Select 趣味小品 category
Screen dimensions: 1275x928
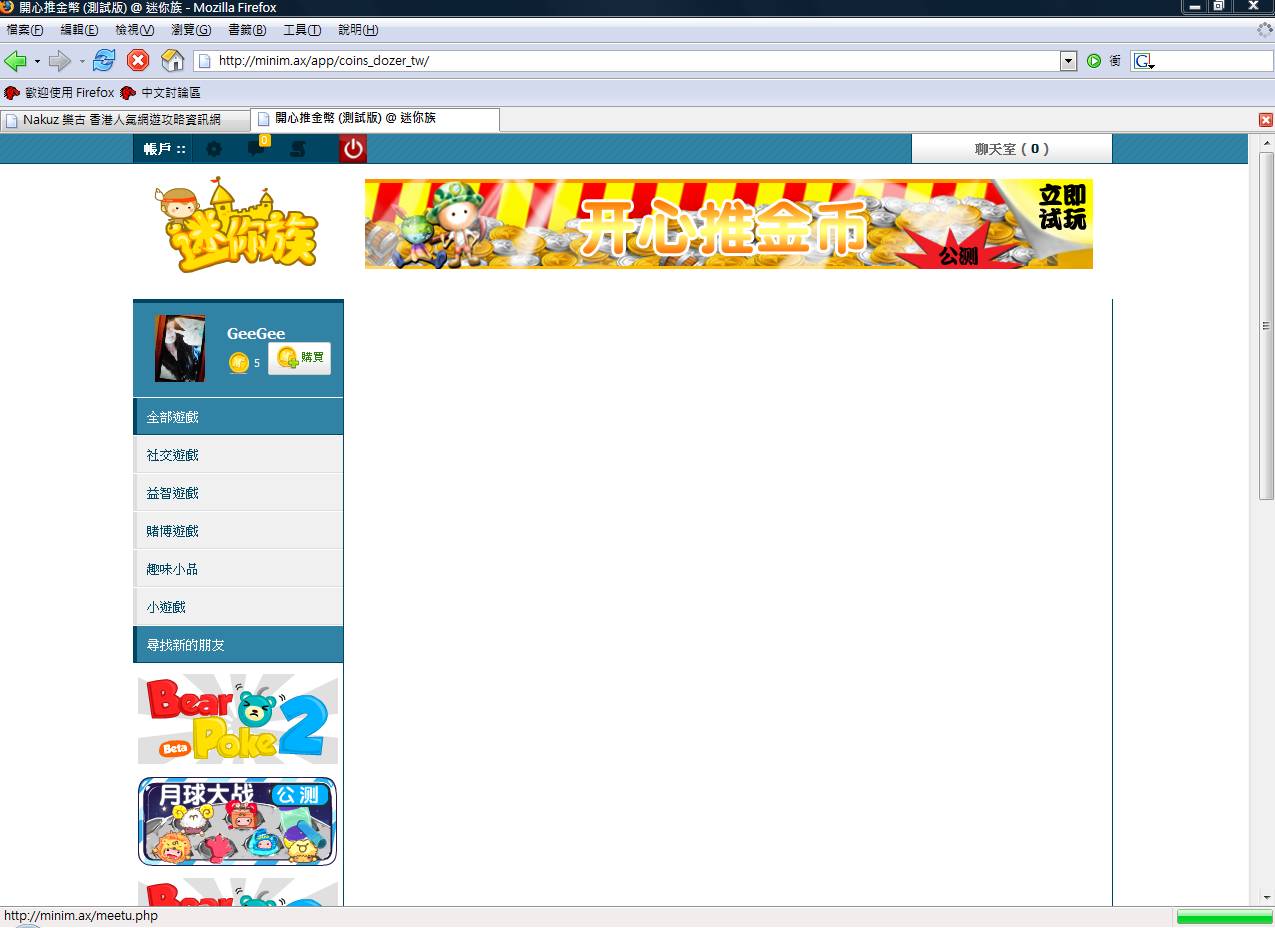[x=238, y=569]
